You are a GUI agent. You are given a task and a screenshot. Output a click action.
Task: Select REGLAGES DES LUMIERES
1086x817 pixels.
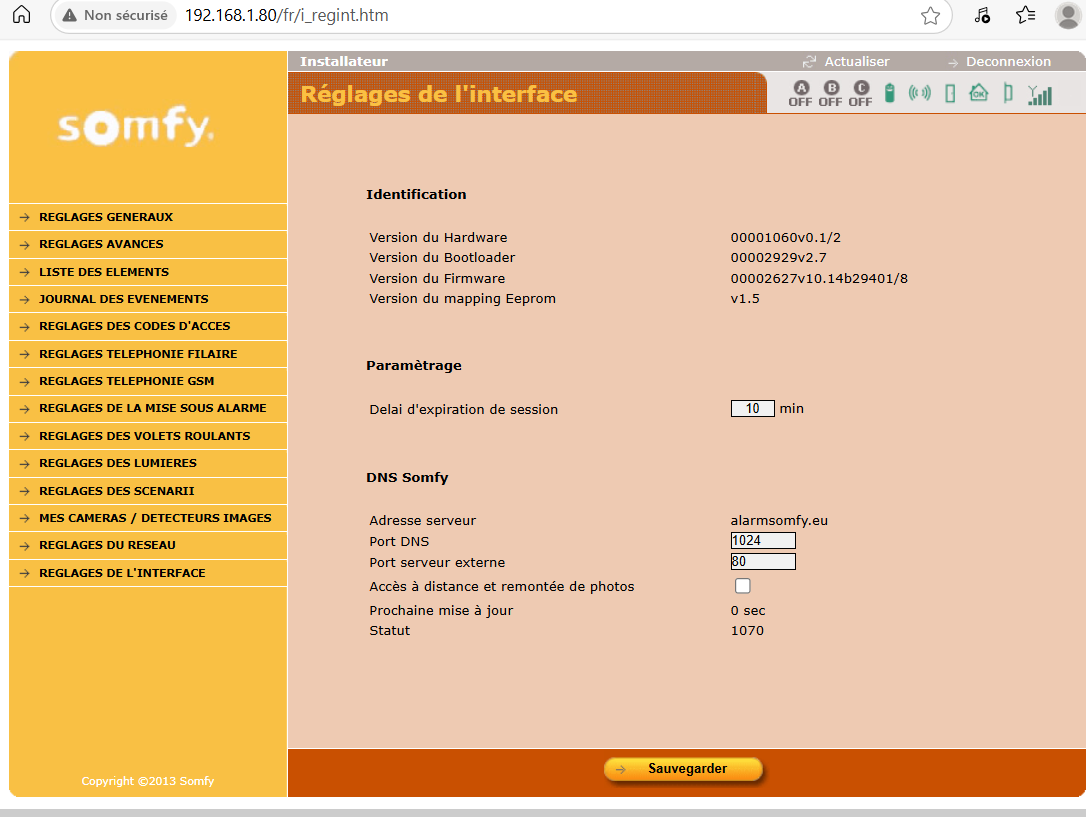click(148, 463)
